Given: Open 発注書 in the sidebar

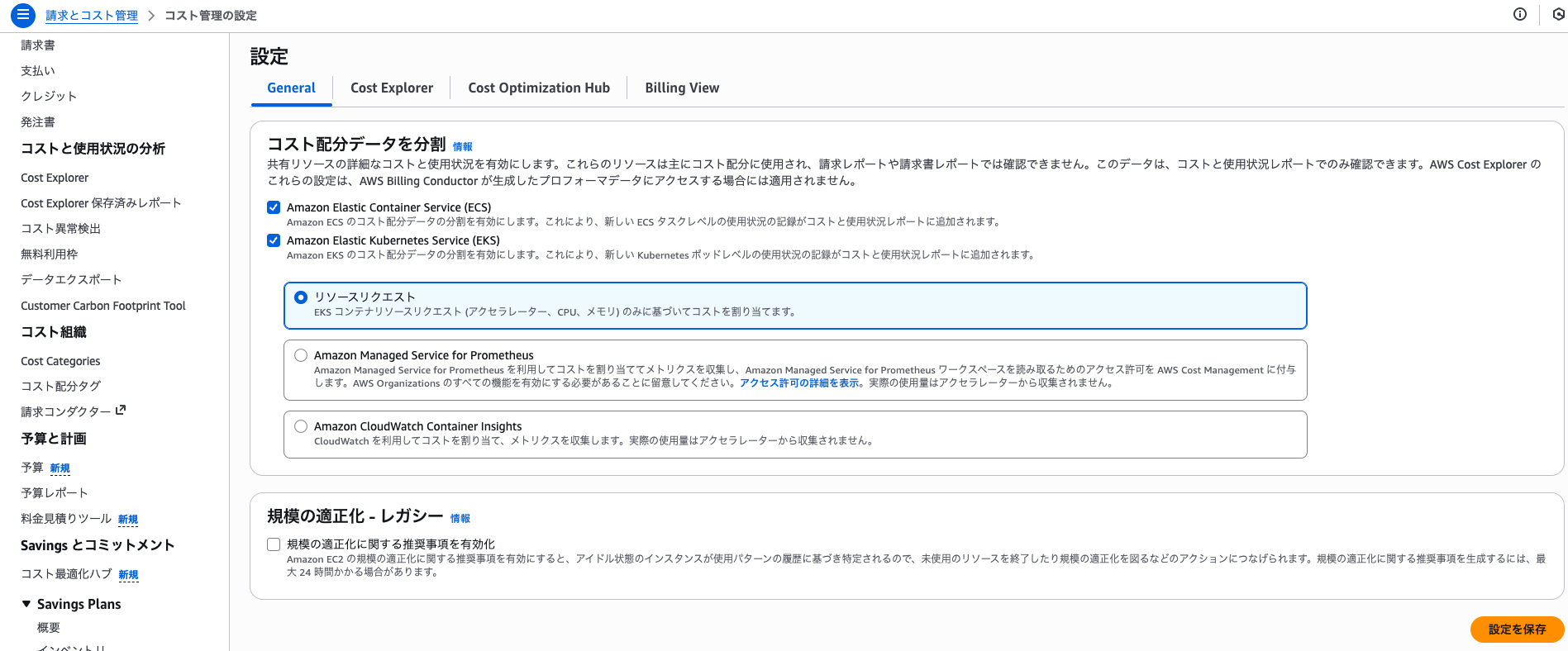Looking at the screenshot, I should (x=38, y=122).
